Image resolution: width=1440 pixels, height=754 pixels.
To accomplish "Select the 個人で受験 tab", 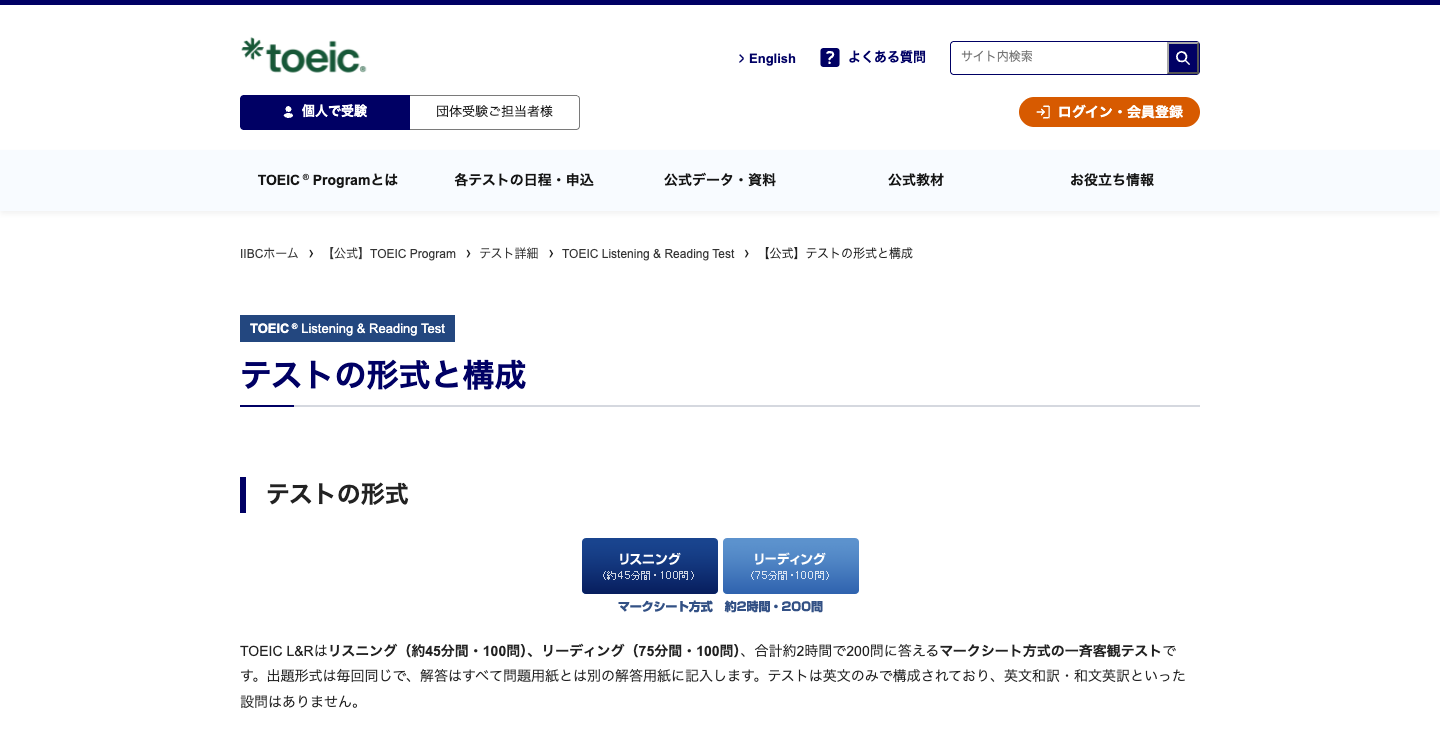I will pyautogui.click(x=325, y=112).
